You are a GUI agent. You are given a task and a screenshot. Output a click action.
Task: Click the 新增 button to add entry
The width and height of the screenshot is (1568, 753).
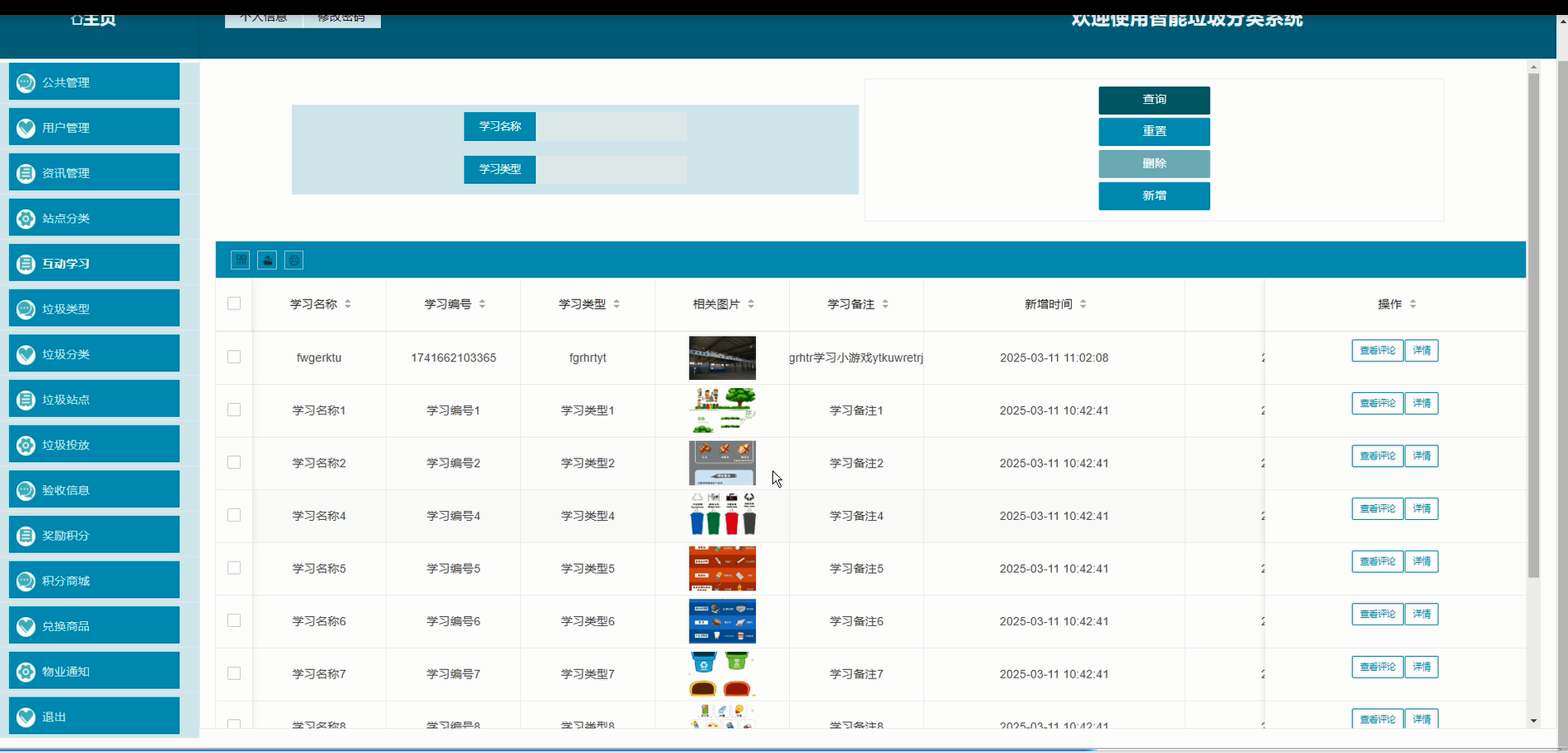(x=1154, y=196)
